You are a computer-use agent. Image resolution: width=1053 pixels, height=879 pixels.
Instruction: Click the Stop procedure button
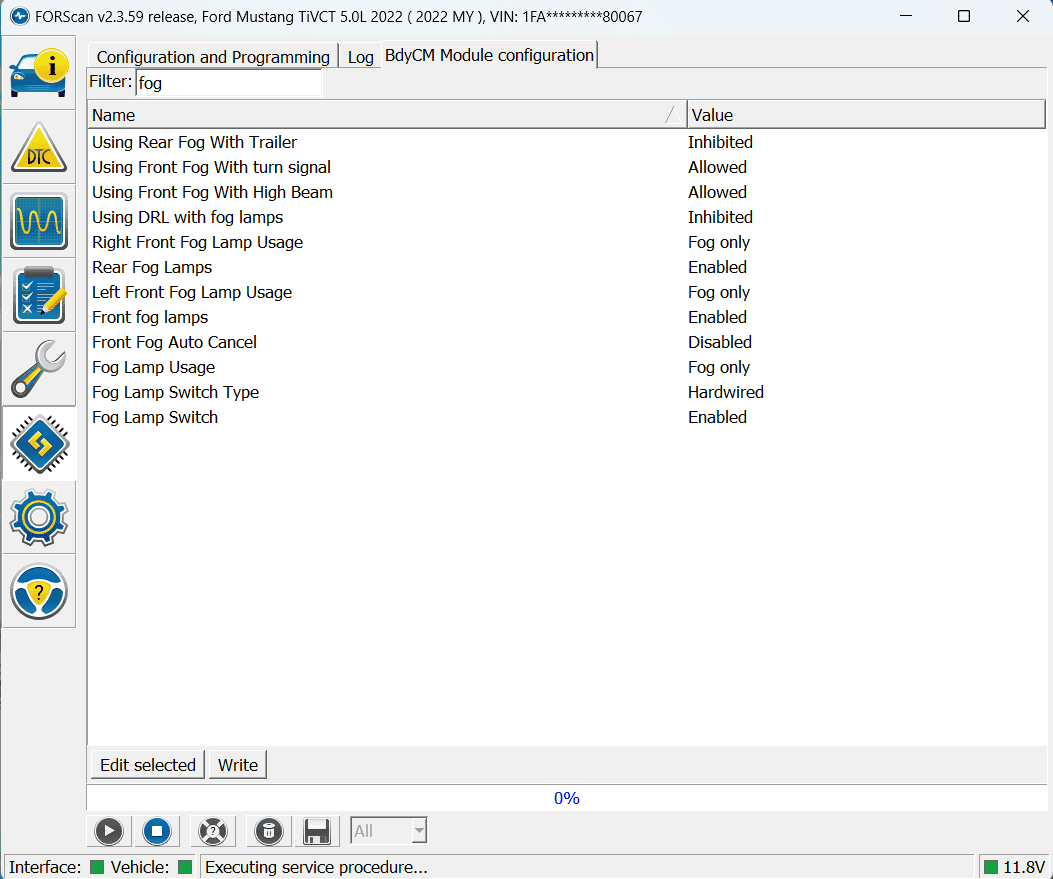[x=157, y=831]
